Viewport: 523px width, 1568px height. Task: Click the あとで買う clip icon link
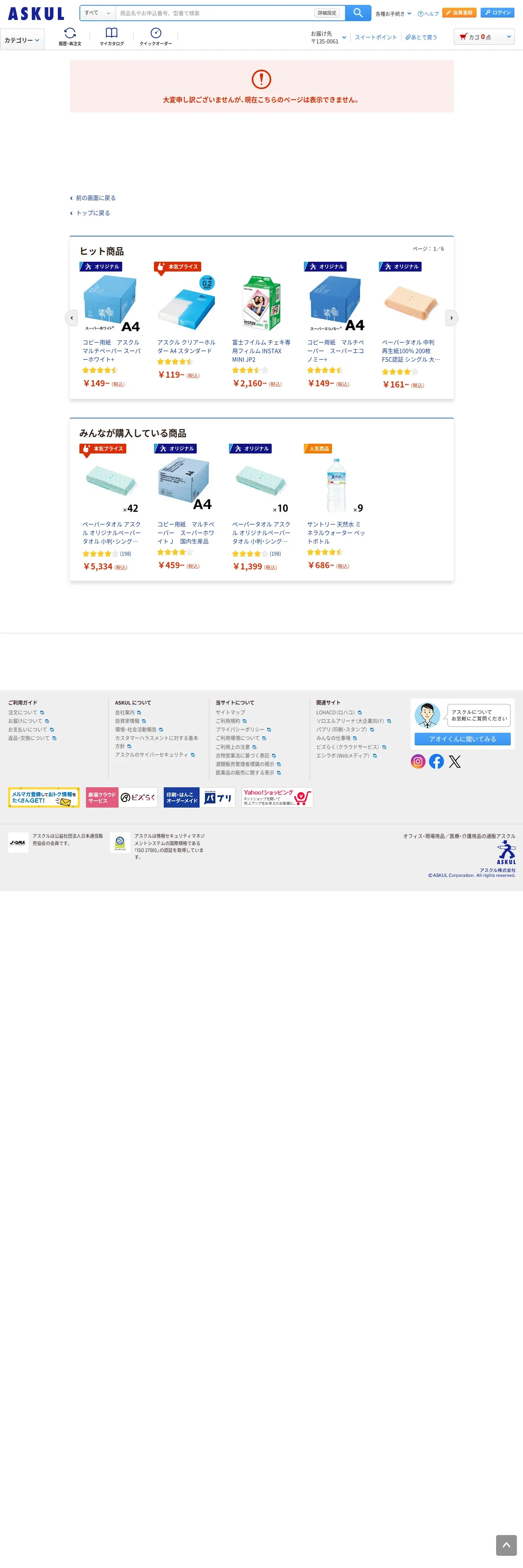click(x=421, y=37)
